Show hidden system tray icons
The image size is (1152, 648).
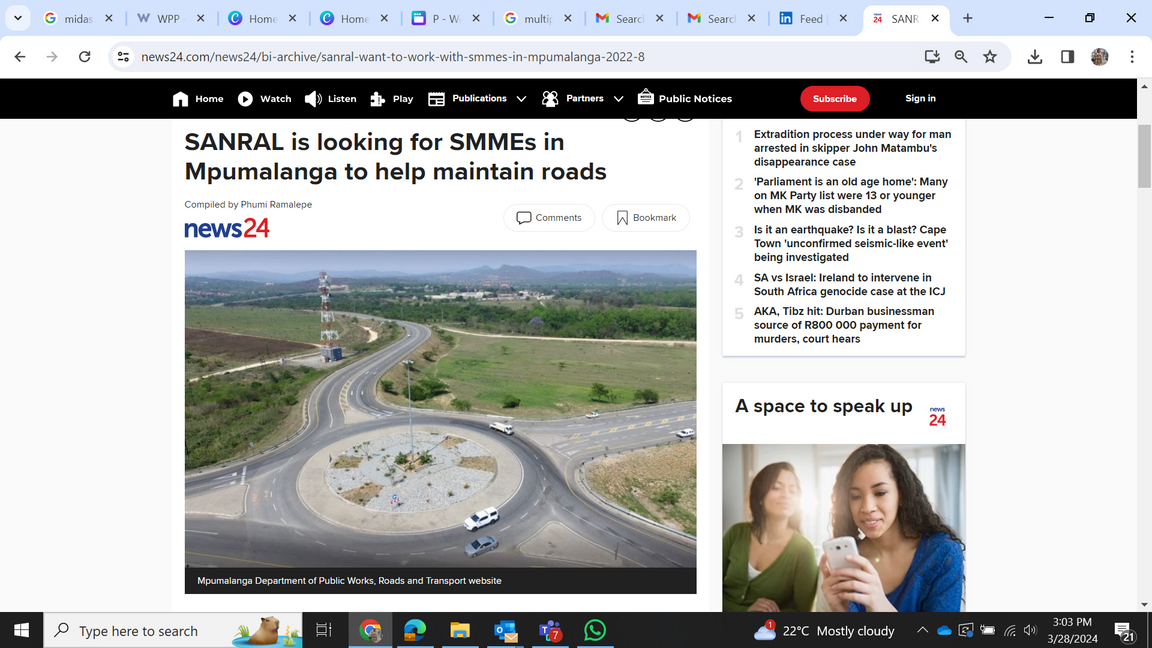coord(922,630)
